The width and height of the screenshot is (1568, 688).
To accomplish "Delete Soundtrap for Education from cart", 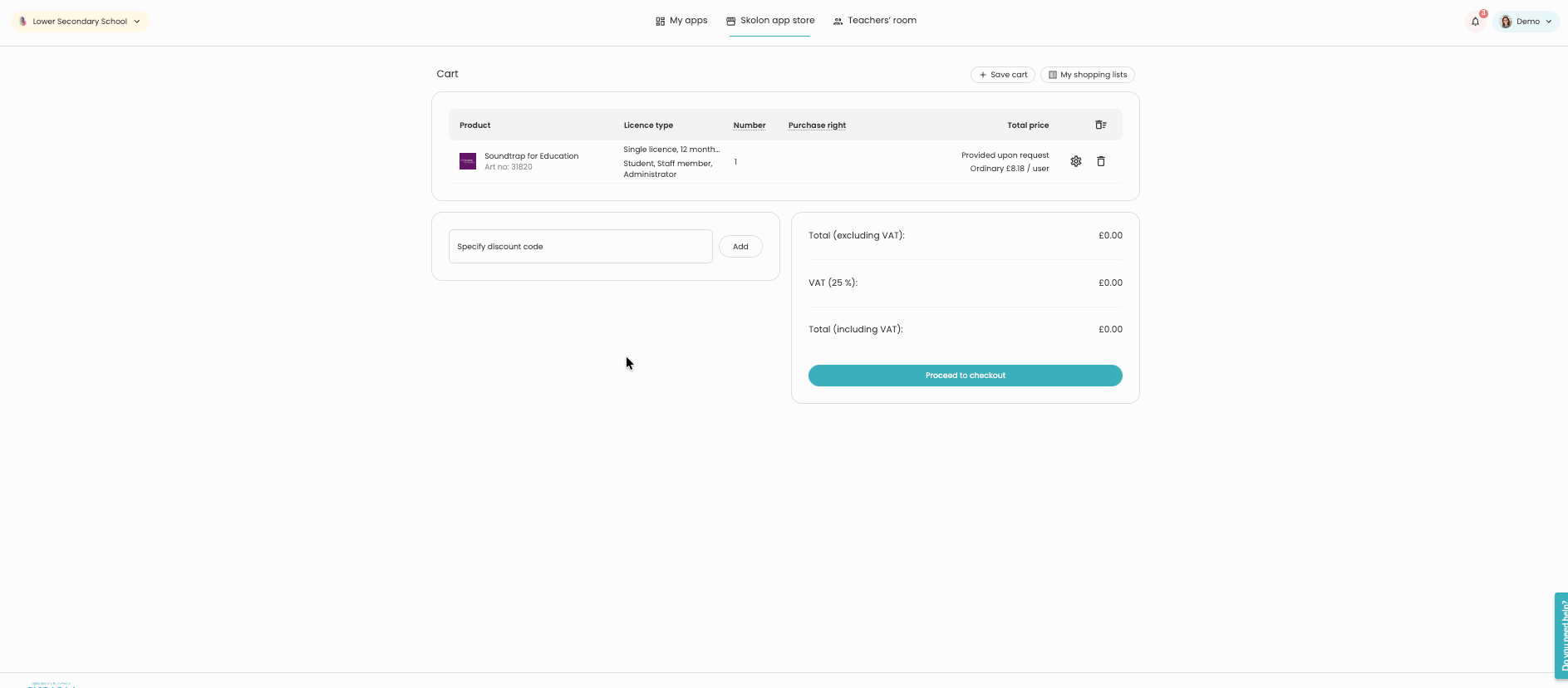I will 1101,161.
